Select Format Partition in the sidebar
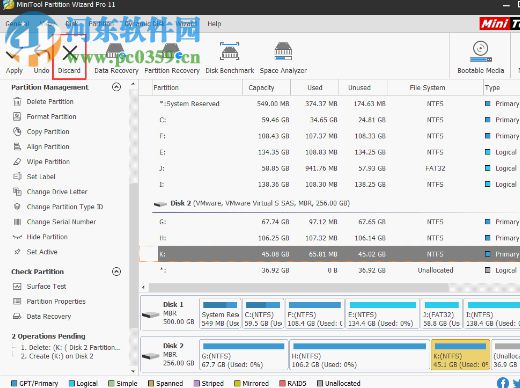 (51, 116)
